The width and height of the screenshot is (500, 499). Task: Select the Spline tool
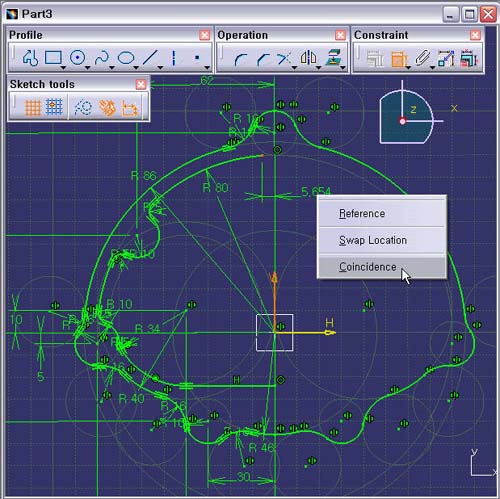(102, 58)
